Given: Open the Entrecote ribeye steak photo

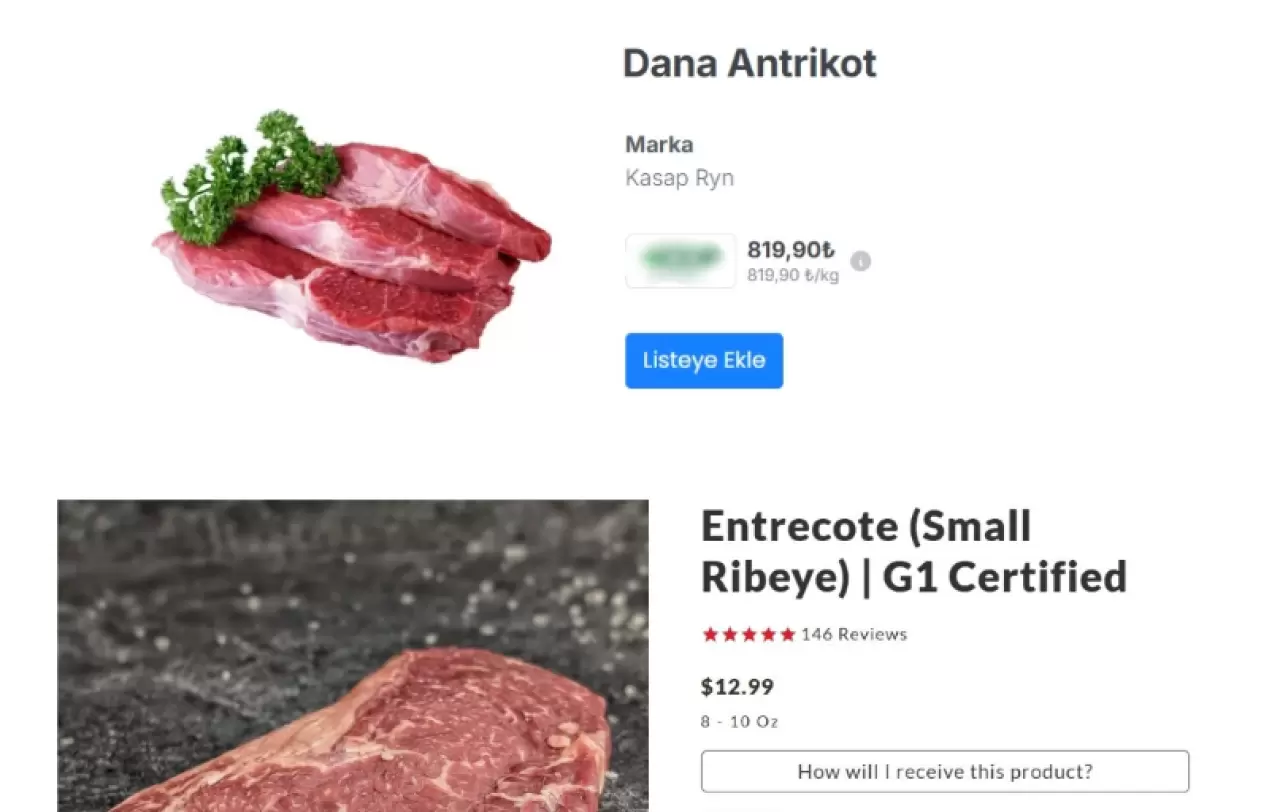Looking at the screenshot, I should pyautogui.click(x=353, y=656).
